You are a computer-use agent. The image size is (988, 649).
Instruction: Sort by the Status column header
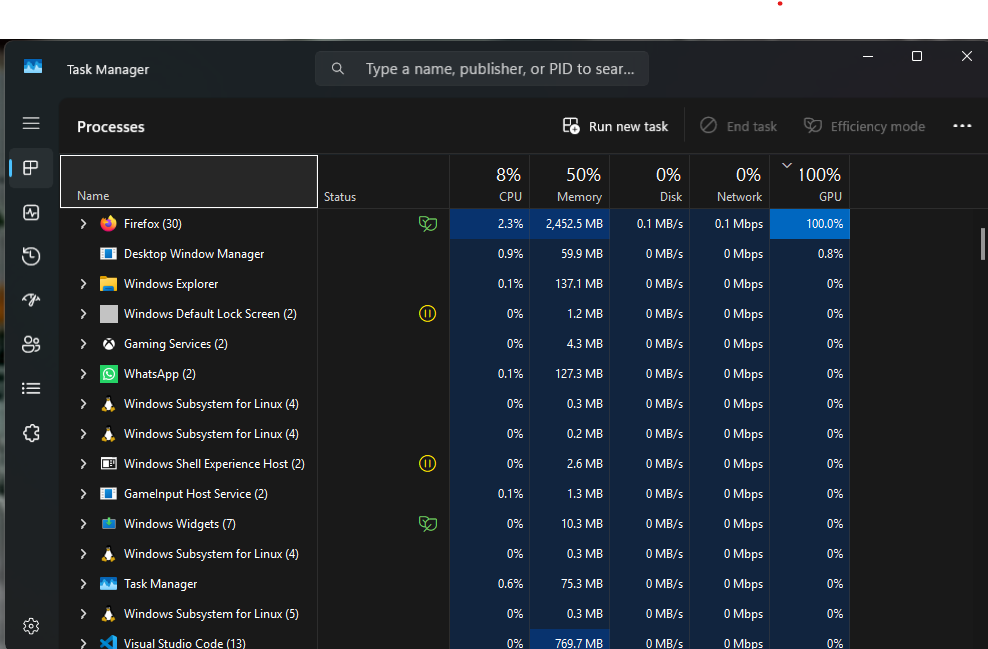pos(384,181)
